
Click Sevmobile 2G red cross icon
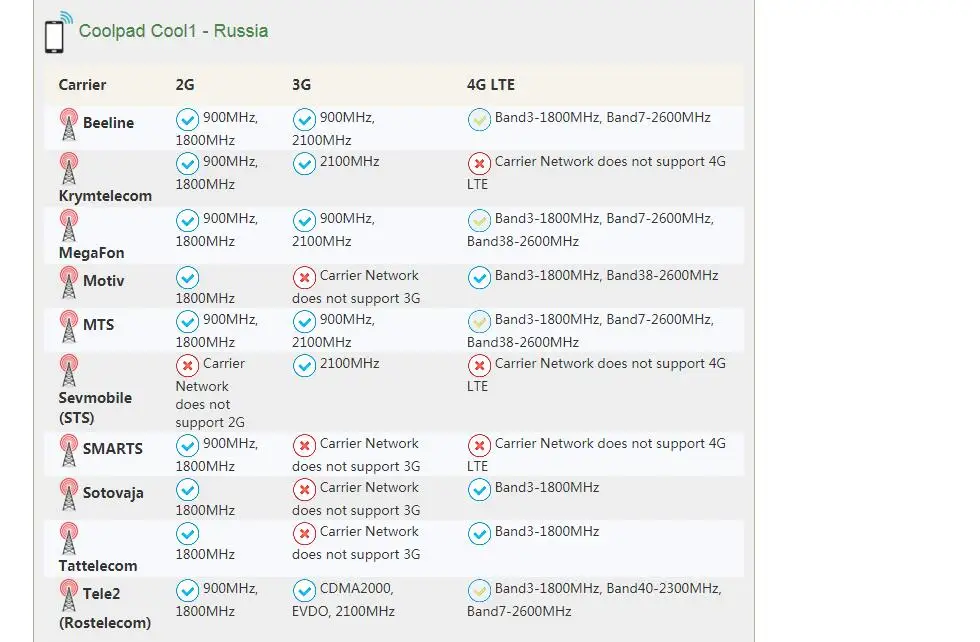click(187, 366)
